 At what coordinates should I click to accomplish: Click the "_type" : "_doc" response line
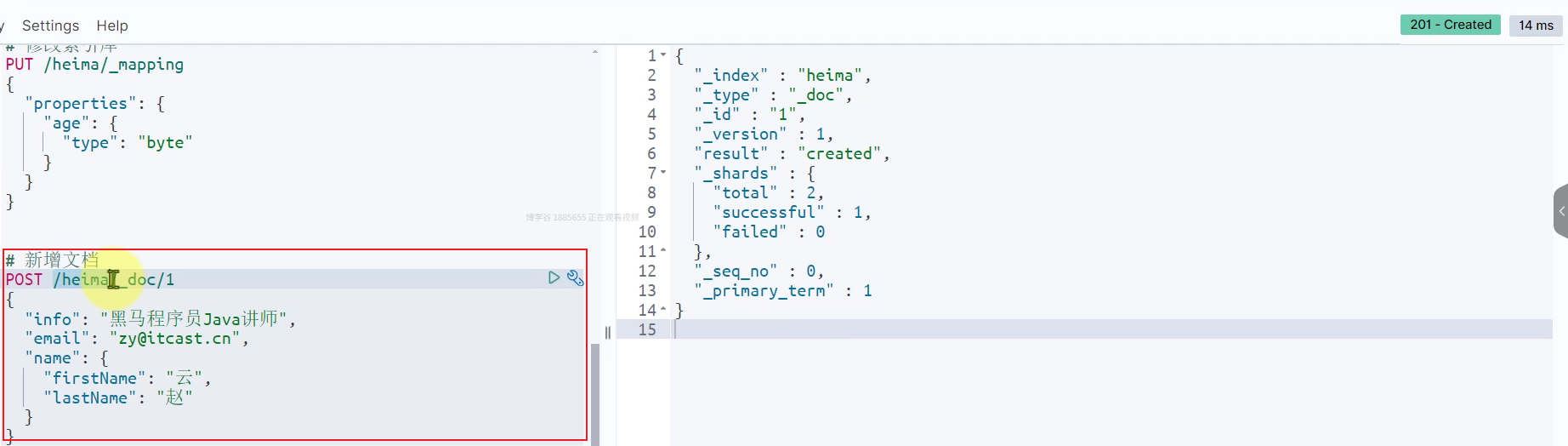773,94
